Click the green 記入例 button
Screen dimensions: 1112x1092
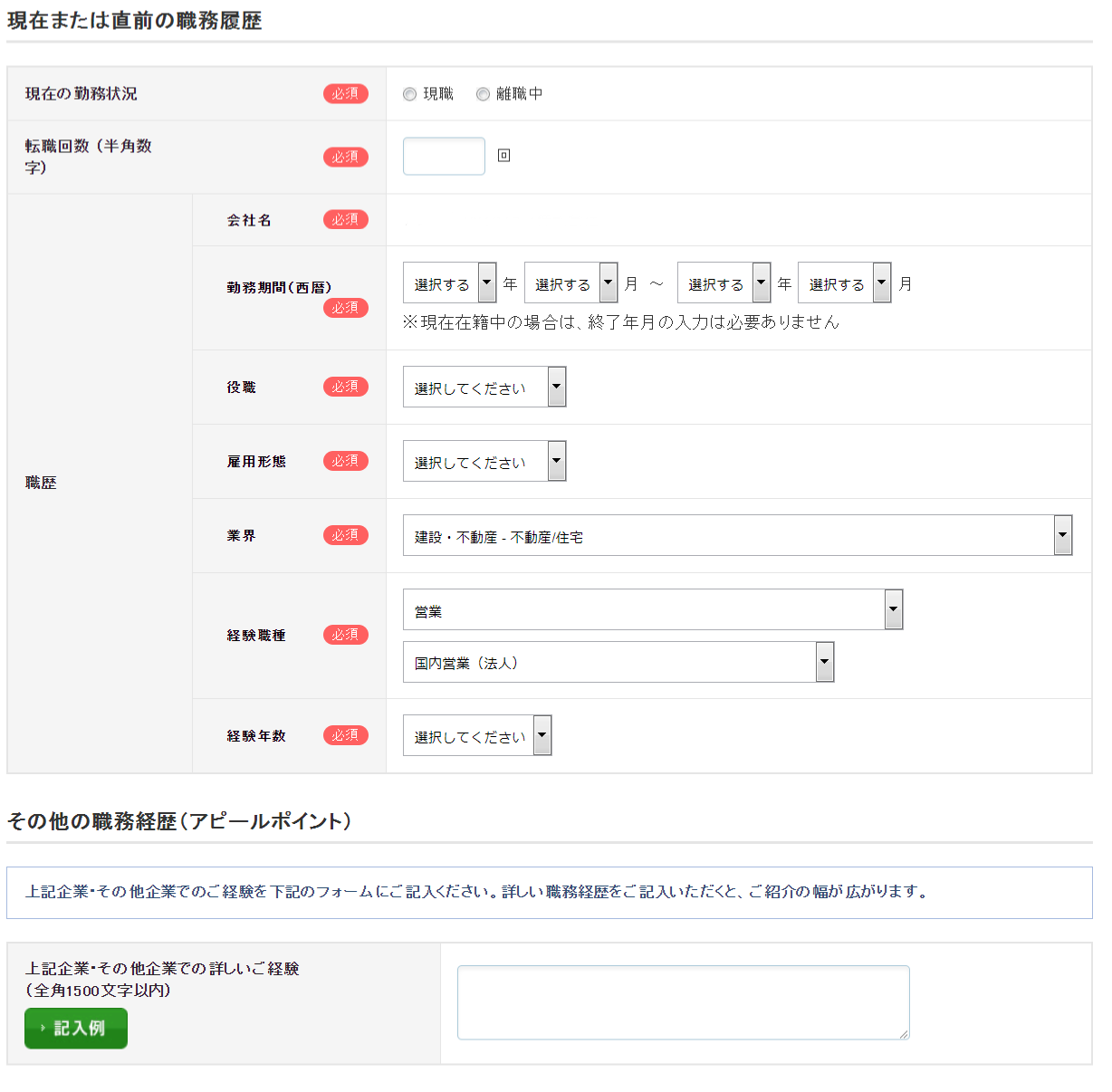[x=76, y=1028]
